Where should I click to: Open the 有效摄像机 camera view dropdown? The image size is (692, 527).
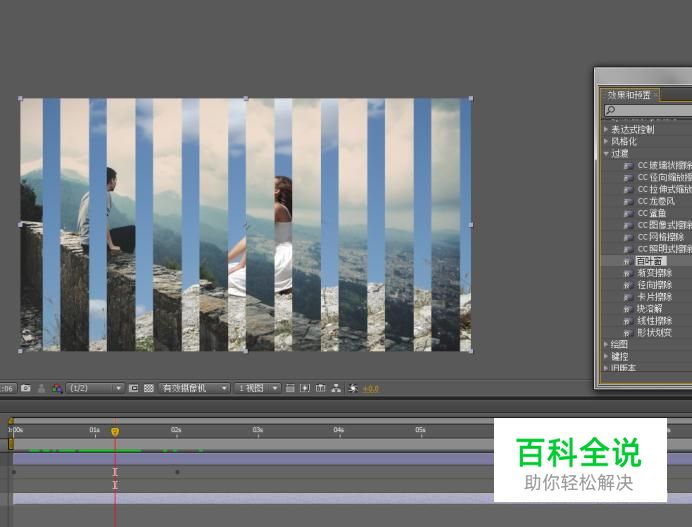195,388
